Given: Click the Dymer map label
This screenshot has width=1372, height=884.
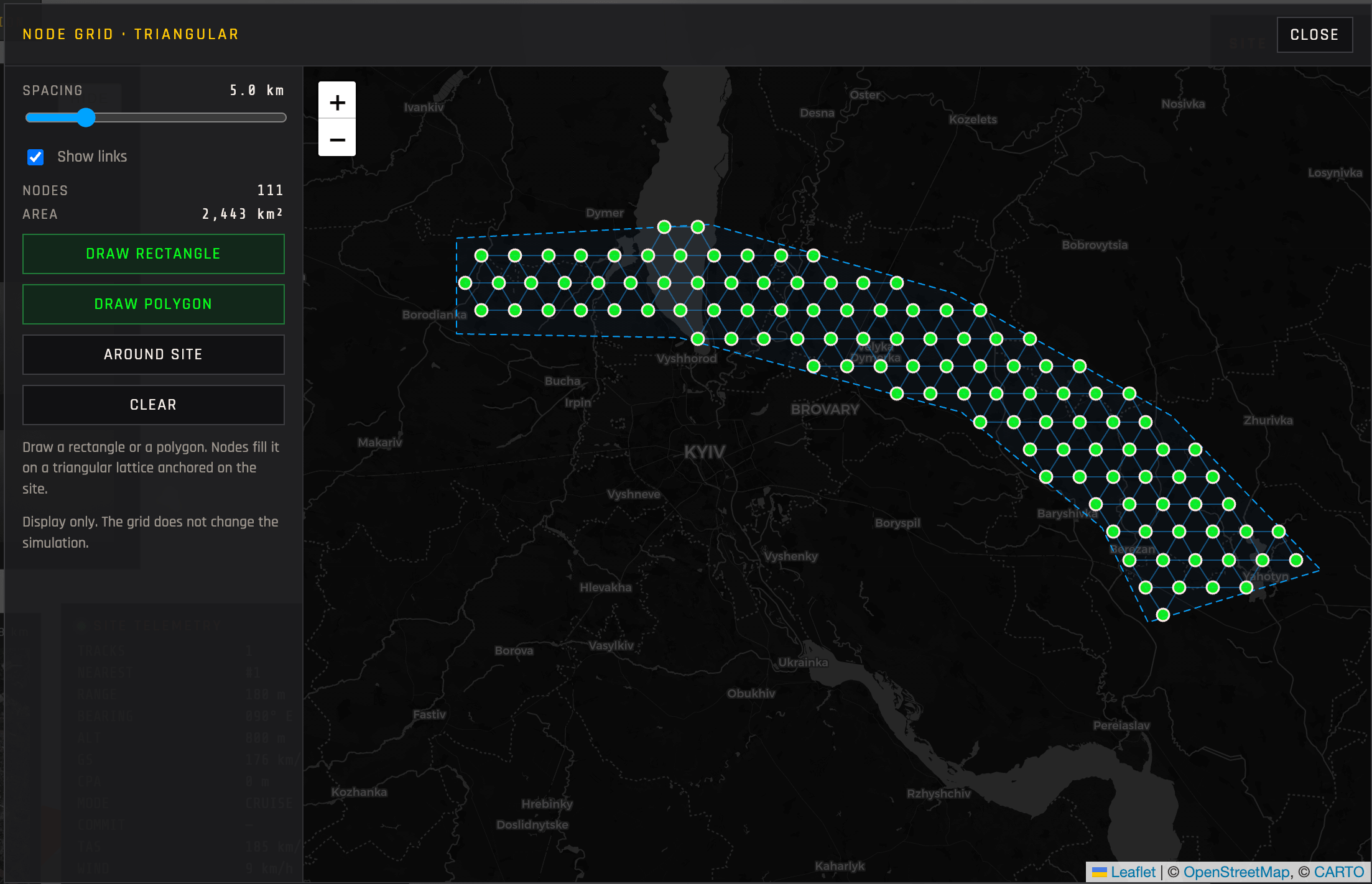Looking at the screenshot, I should (605, 213).
